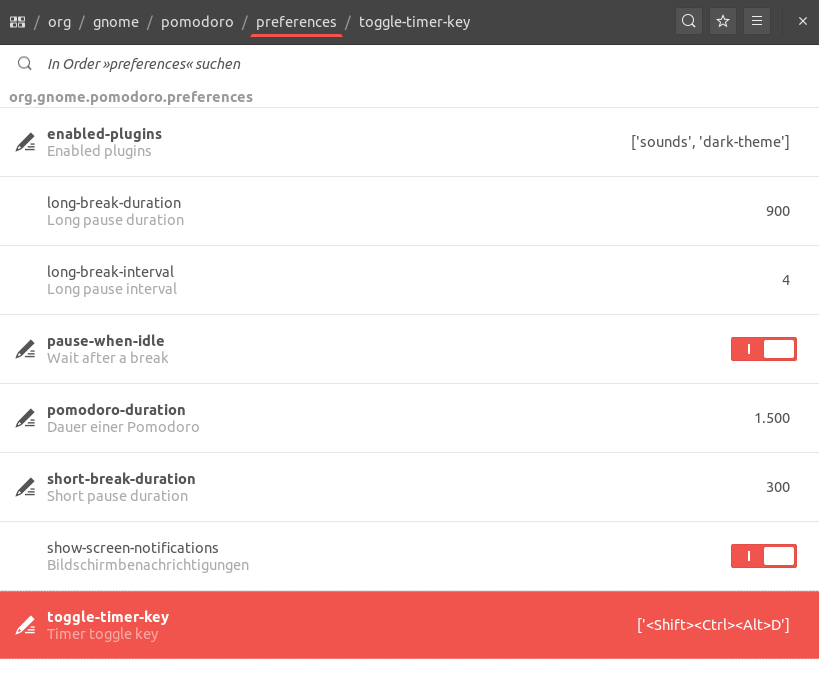Open the long-break-duration key row
The image size is (819, 684).
point(410,211)
